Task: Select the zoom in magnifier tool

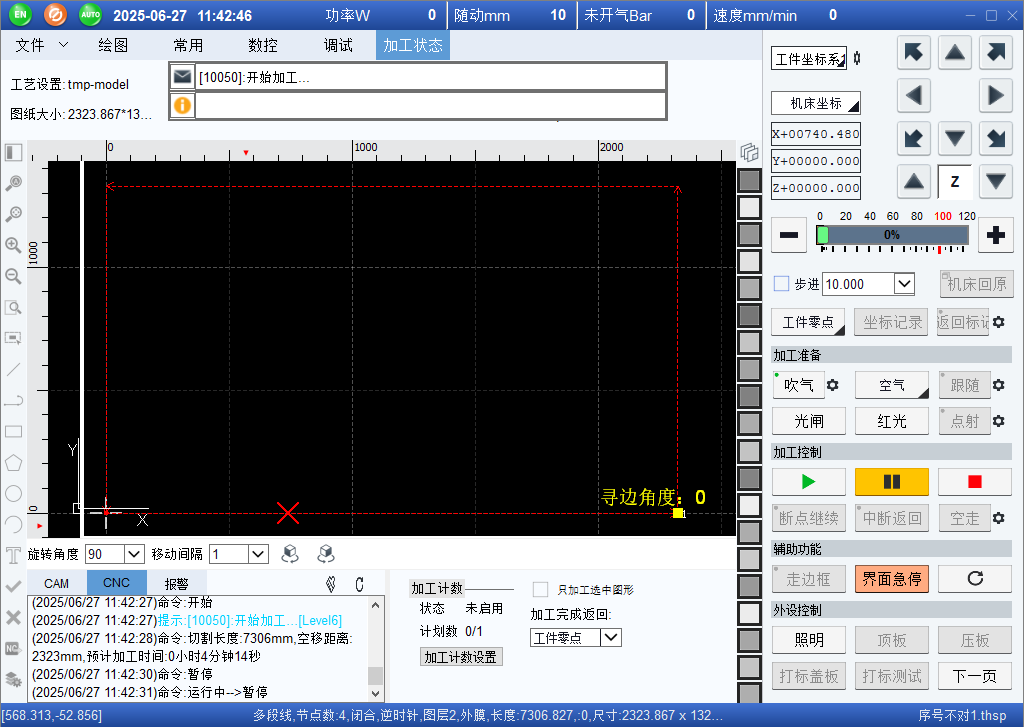Action: click(x=14, y=245)
